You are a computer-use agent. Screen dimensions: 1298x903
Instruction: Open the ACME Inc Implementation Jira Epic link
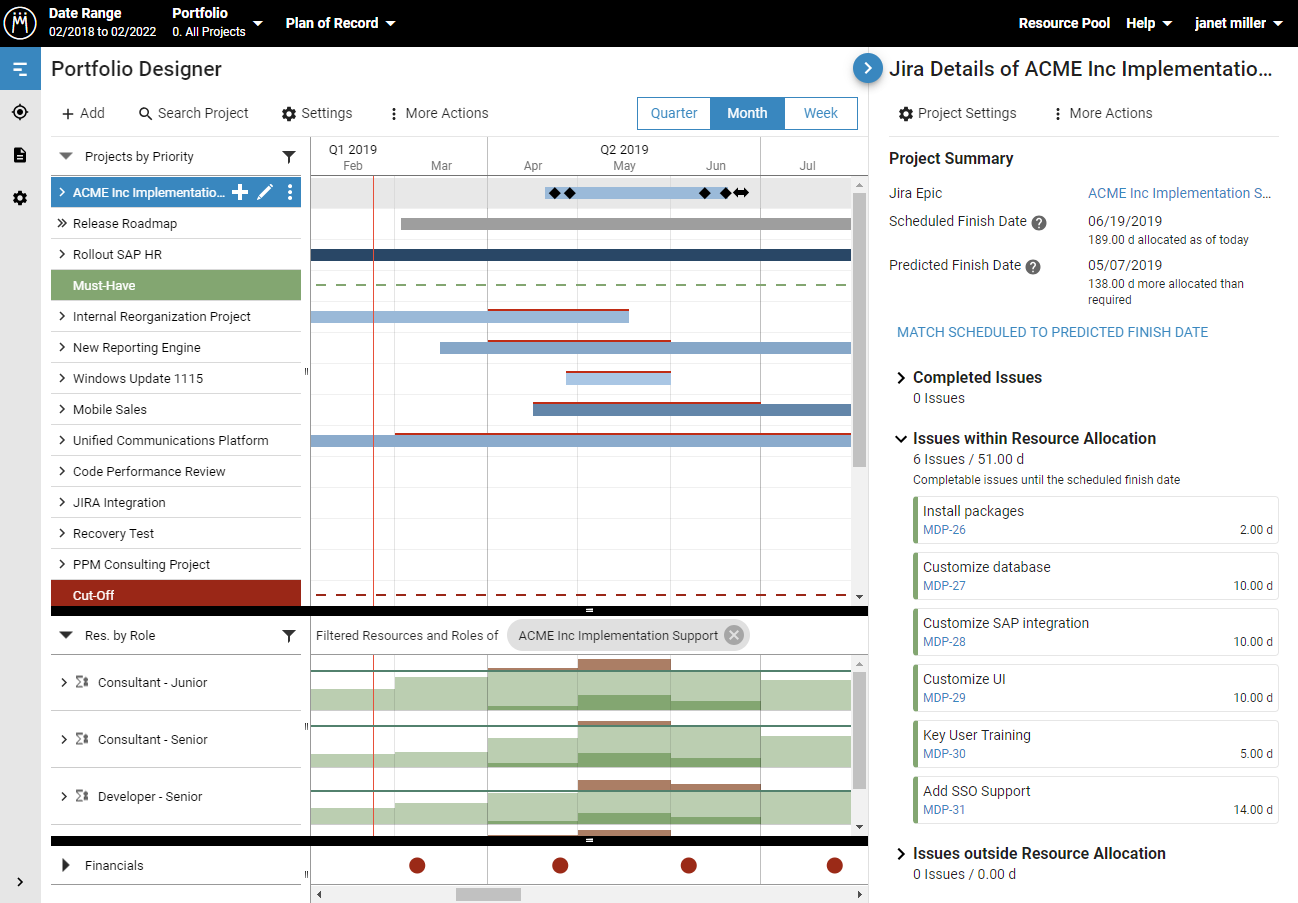(1180, 193)
